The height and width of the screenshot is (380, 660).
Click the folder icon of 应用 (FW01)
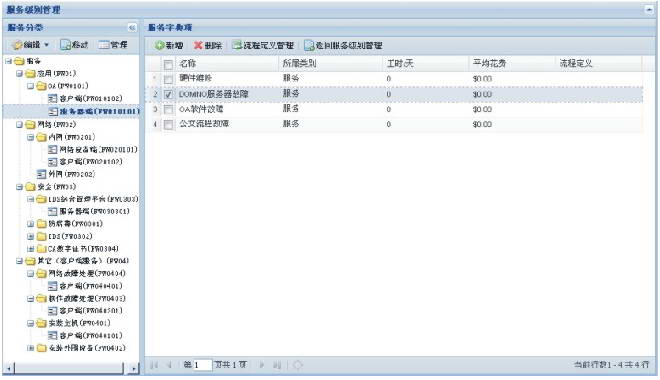(30, 74)
